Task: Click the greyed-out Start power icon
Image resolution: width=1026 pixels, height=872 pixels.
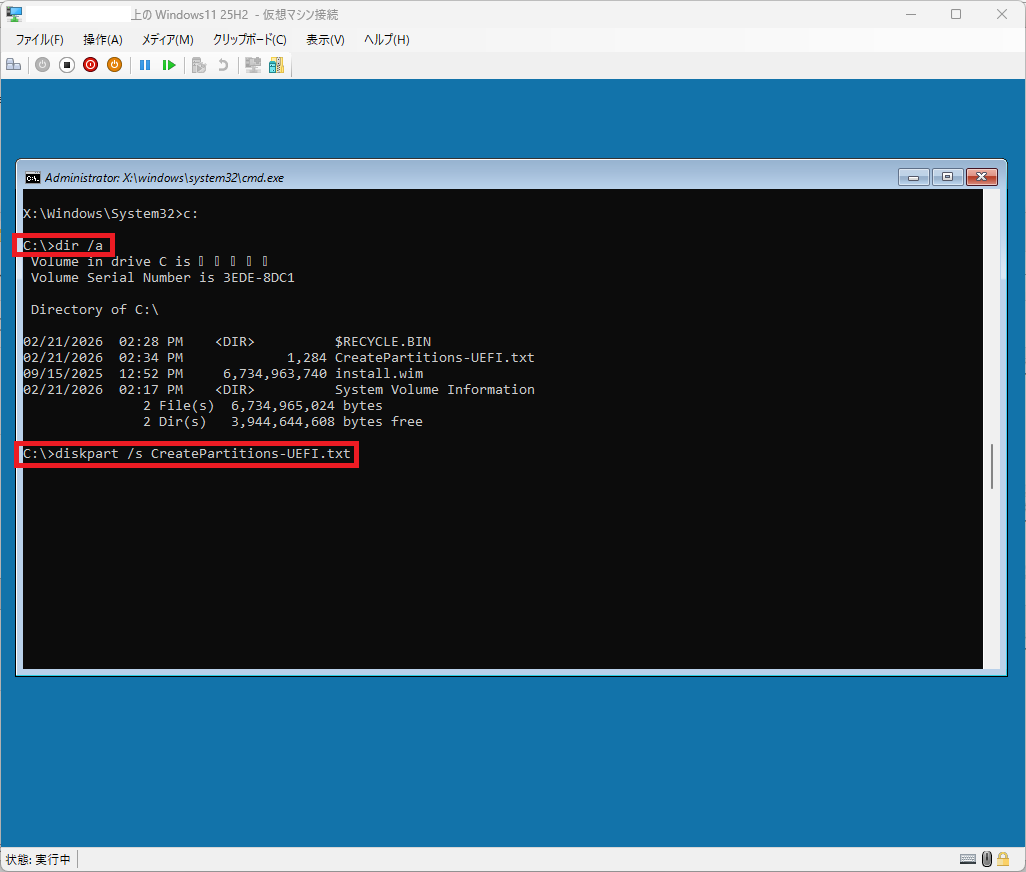Action: point(43,65)
